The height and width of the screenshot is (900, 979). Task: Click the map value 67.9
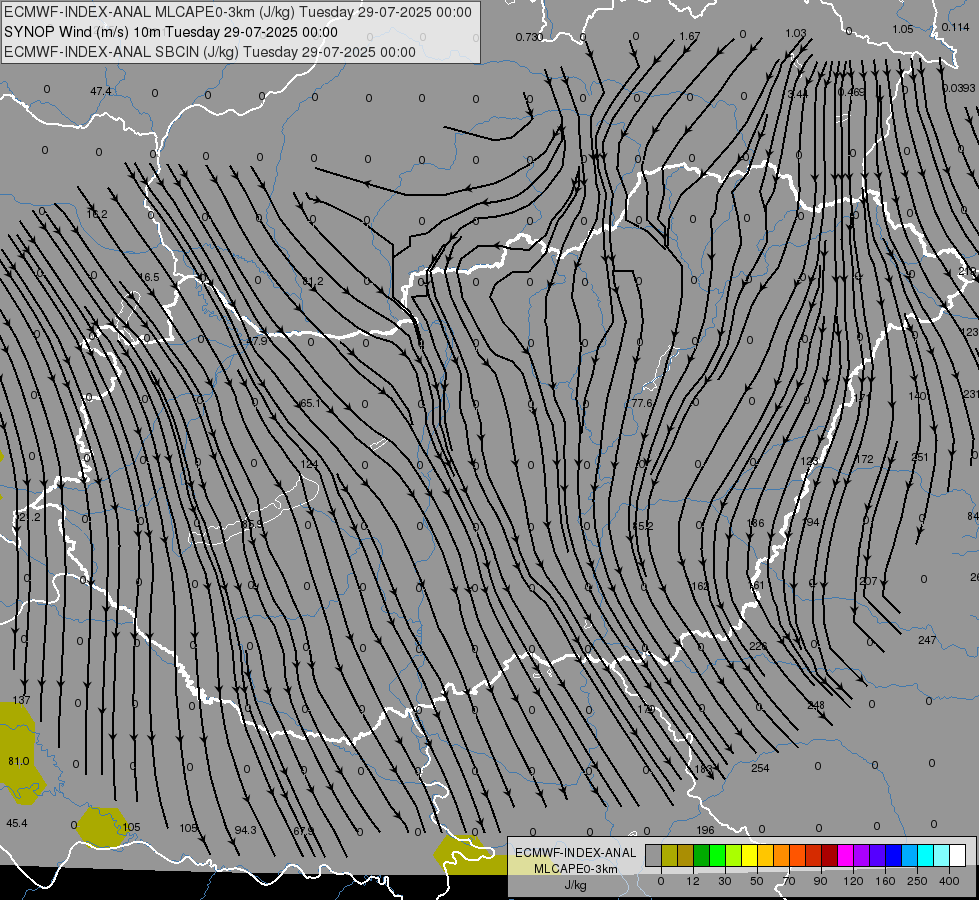pyautogui.click(x=303, y=831)
